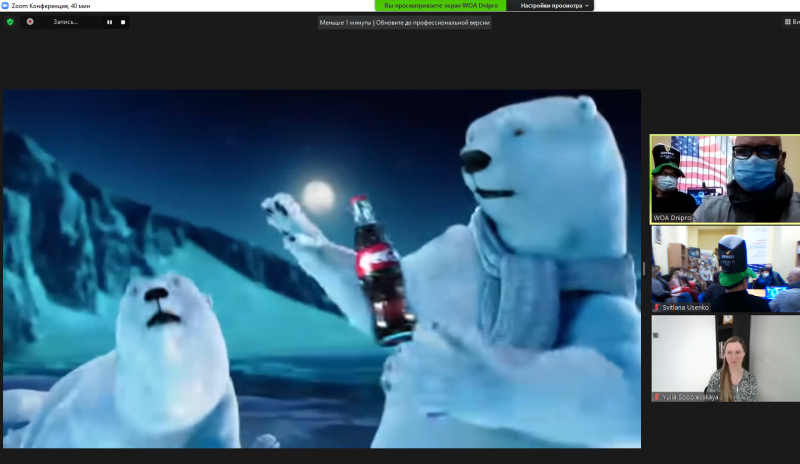Select the Yulia Sobolevskaya video thumbnail

(x=726, y=358)
